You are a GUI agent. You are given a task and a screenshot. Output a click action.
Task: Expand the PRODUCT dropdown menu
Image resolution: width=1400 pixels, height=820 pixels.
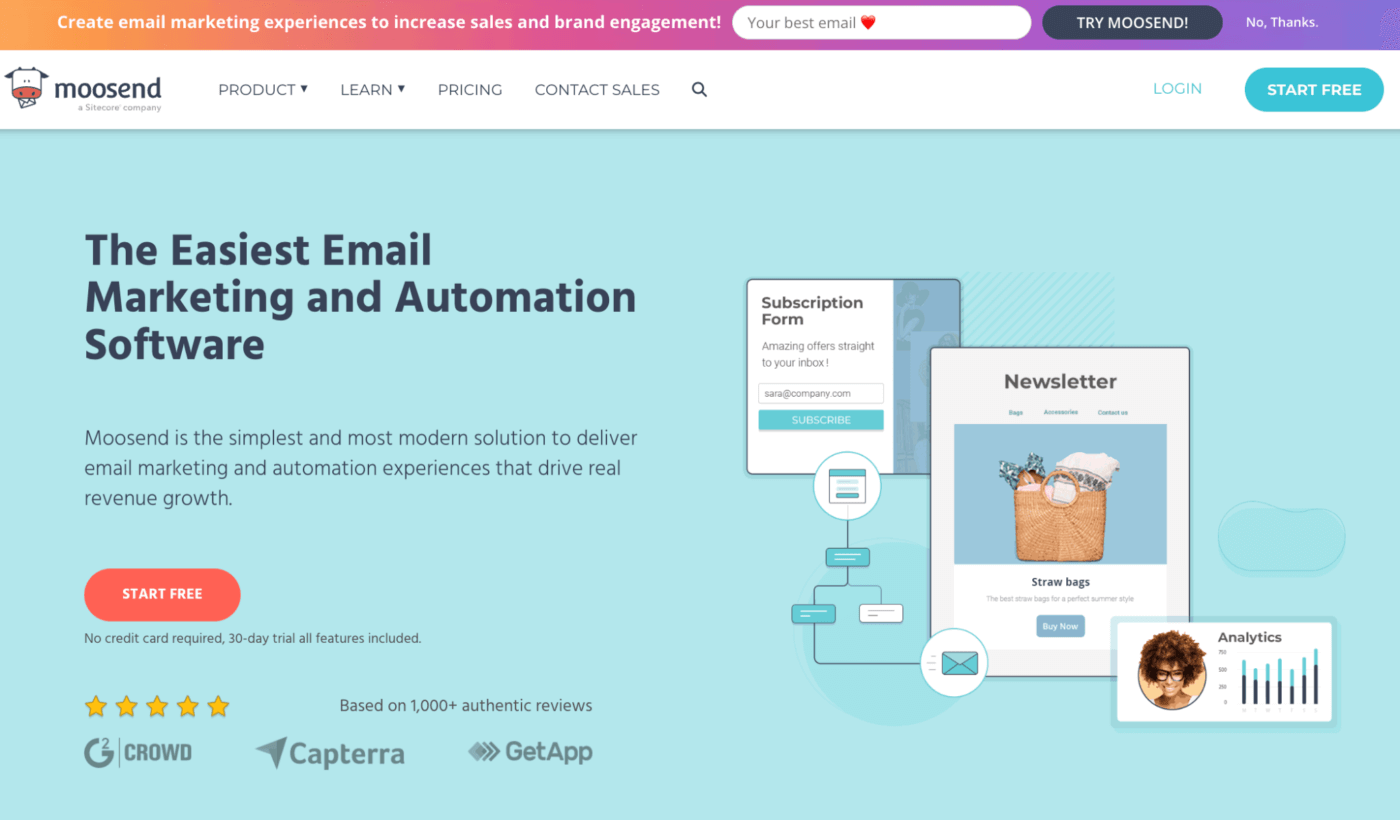point(263,89)
